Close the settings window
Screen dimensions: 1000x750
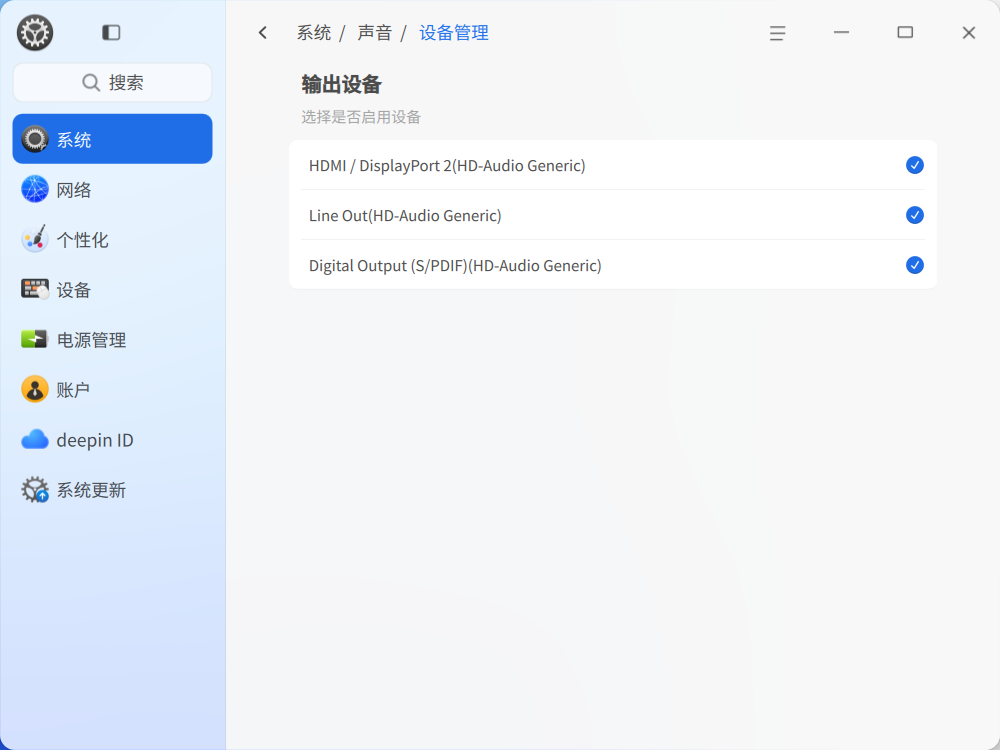pos(968,33)
